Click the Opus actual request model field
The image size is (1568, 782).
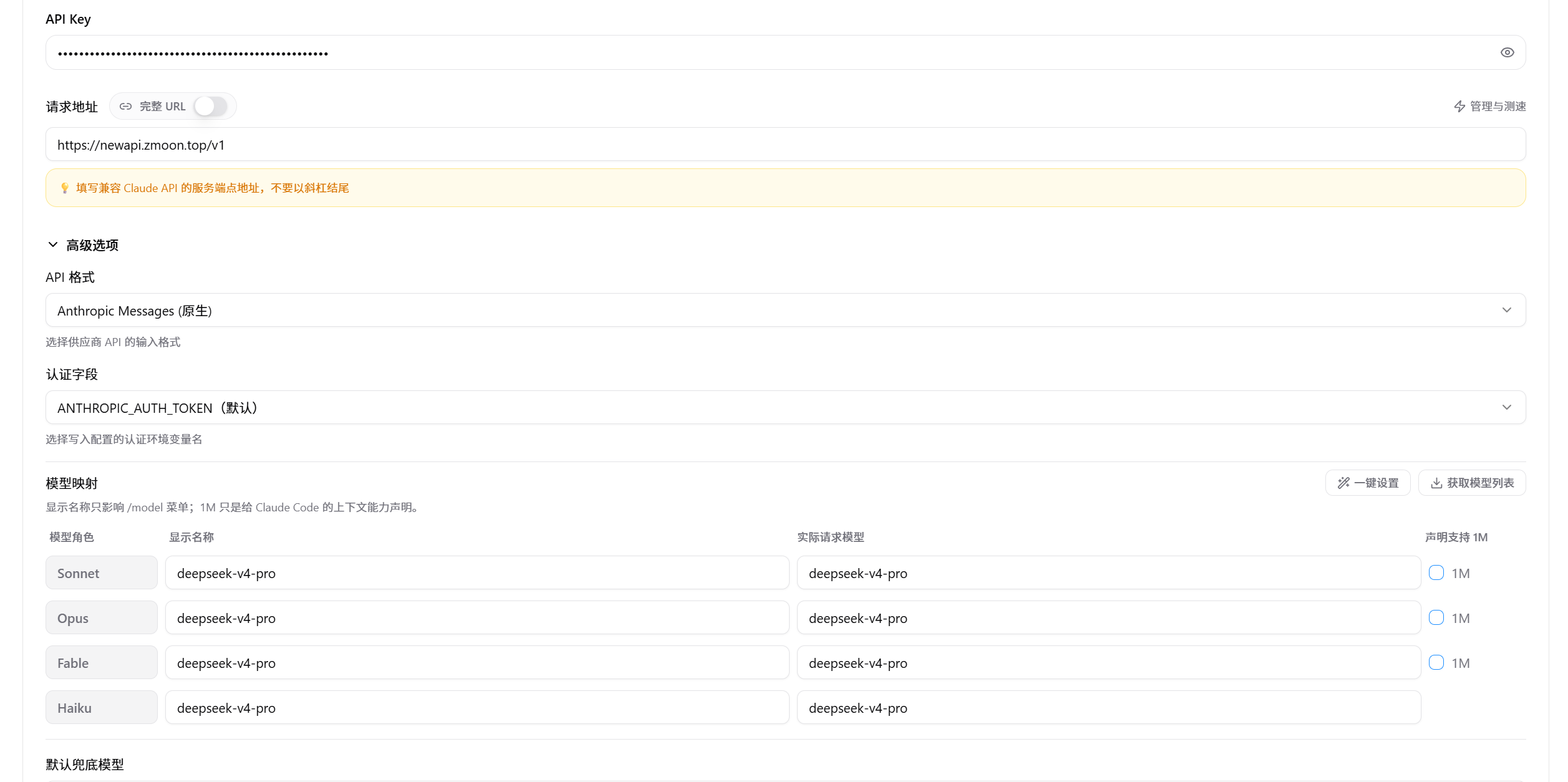[1108, 617]
